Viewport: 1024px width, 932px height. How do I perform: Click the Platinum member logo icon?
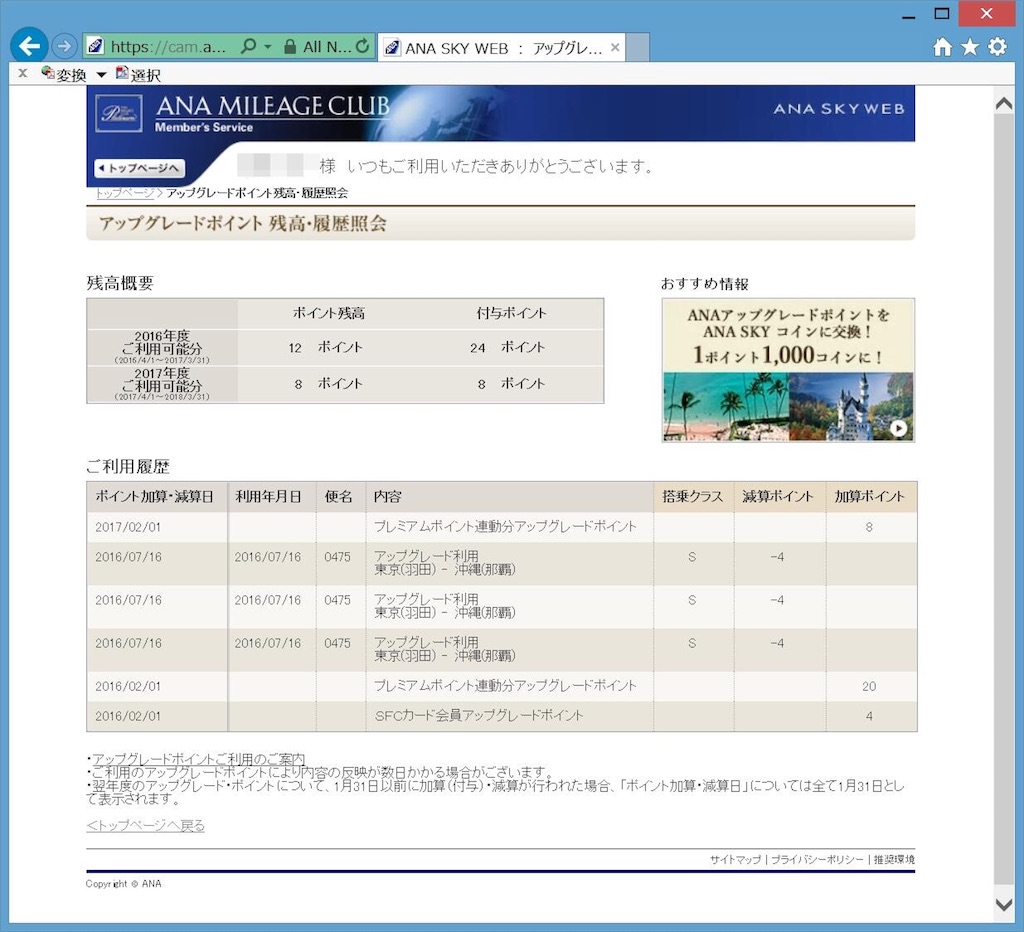click(119, 114)
